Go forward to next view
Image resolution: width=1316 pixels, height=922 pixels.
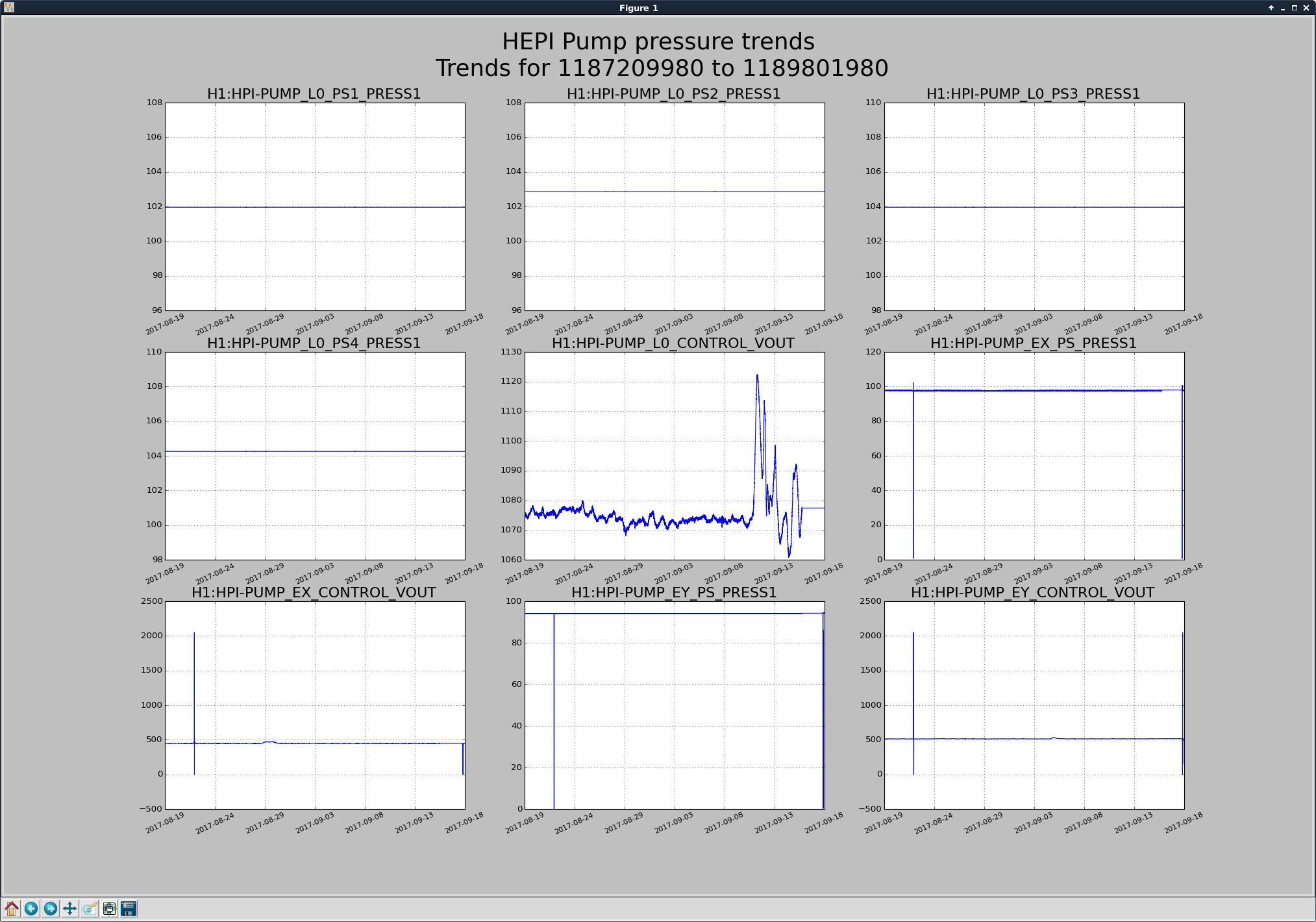[51, 908]
